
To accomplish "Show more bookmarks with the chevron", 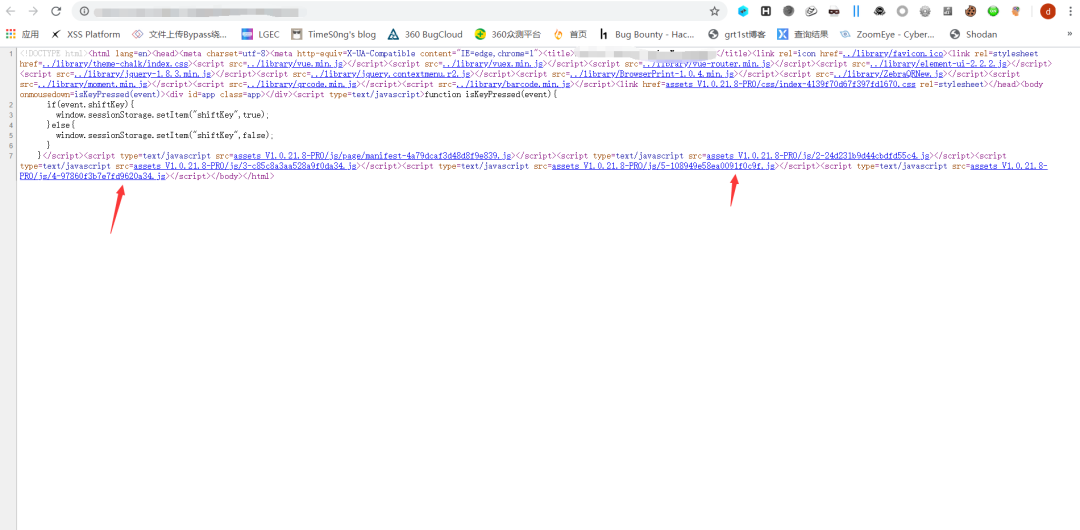I will 1070,34.
